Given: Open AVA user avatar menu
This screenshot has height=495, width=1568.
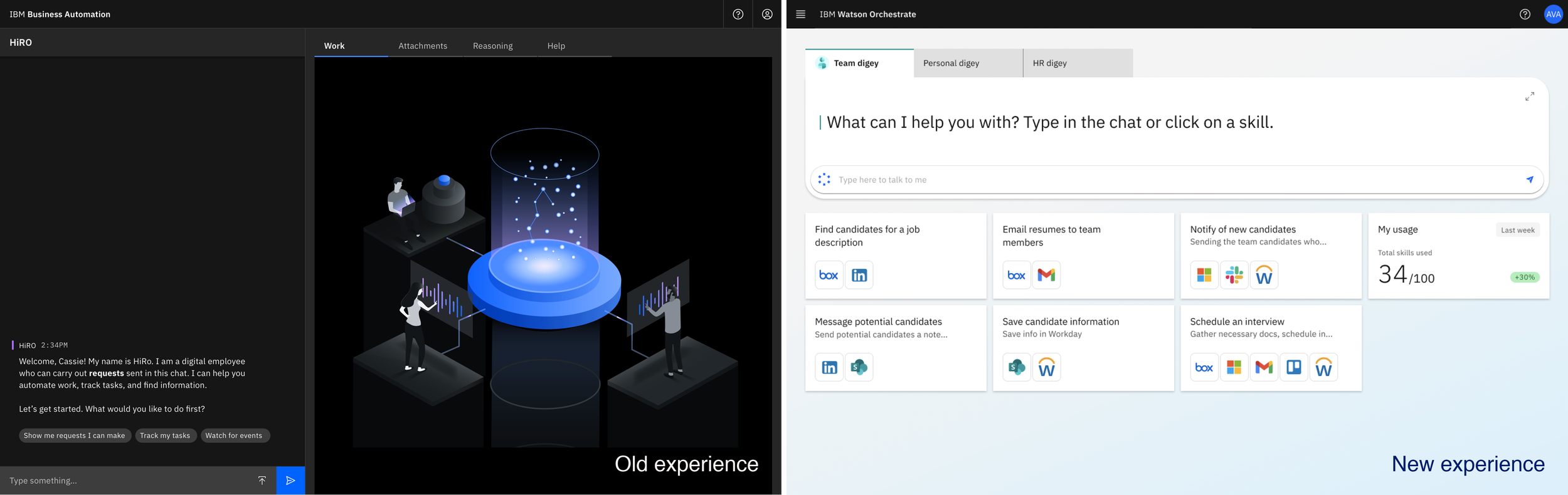Looking at the screenshot, I should (1553, 14).
